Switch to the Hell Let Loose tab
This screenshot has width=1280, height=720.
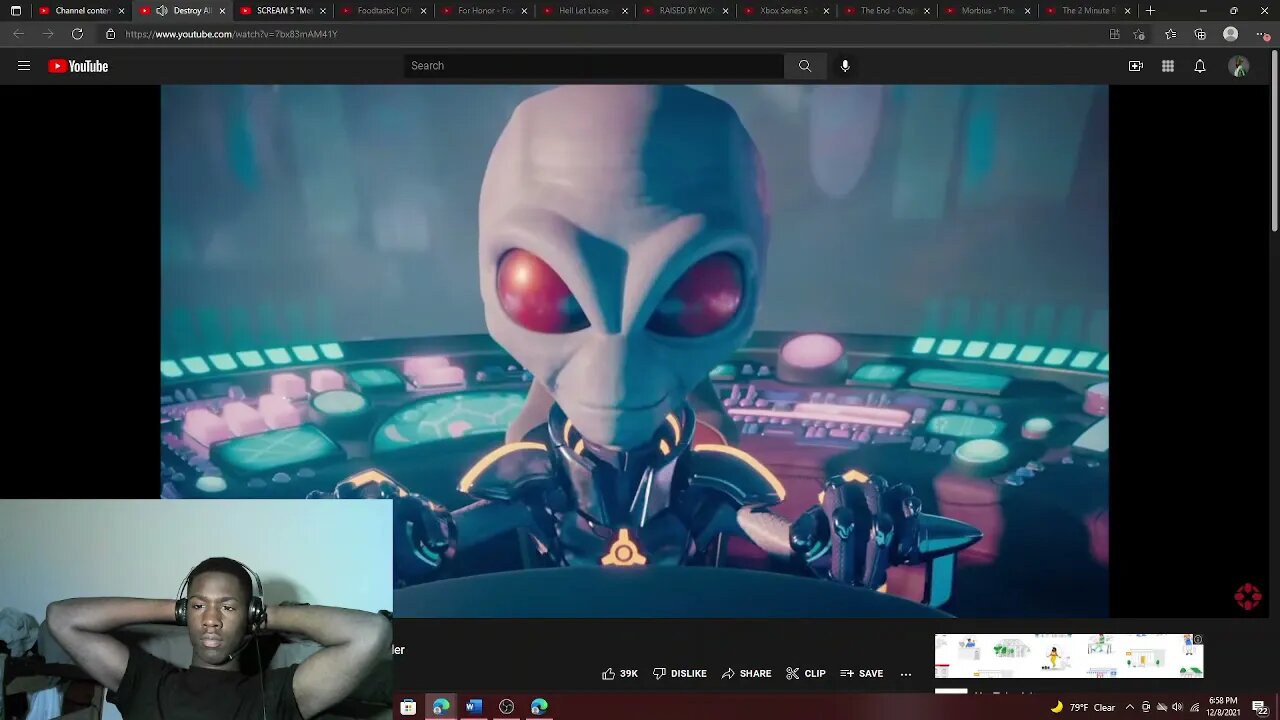tap(586, 11)
